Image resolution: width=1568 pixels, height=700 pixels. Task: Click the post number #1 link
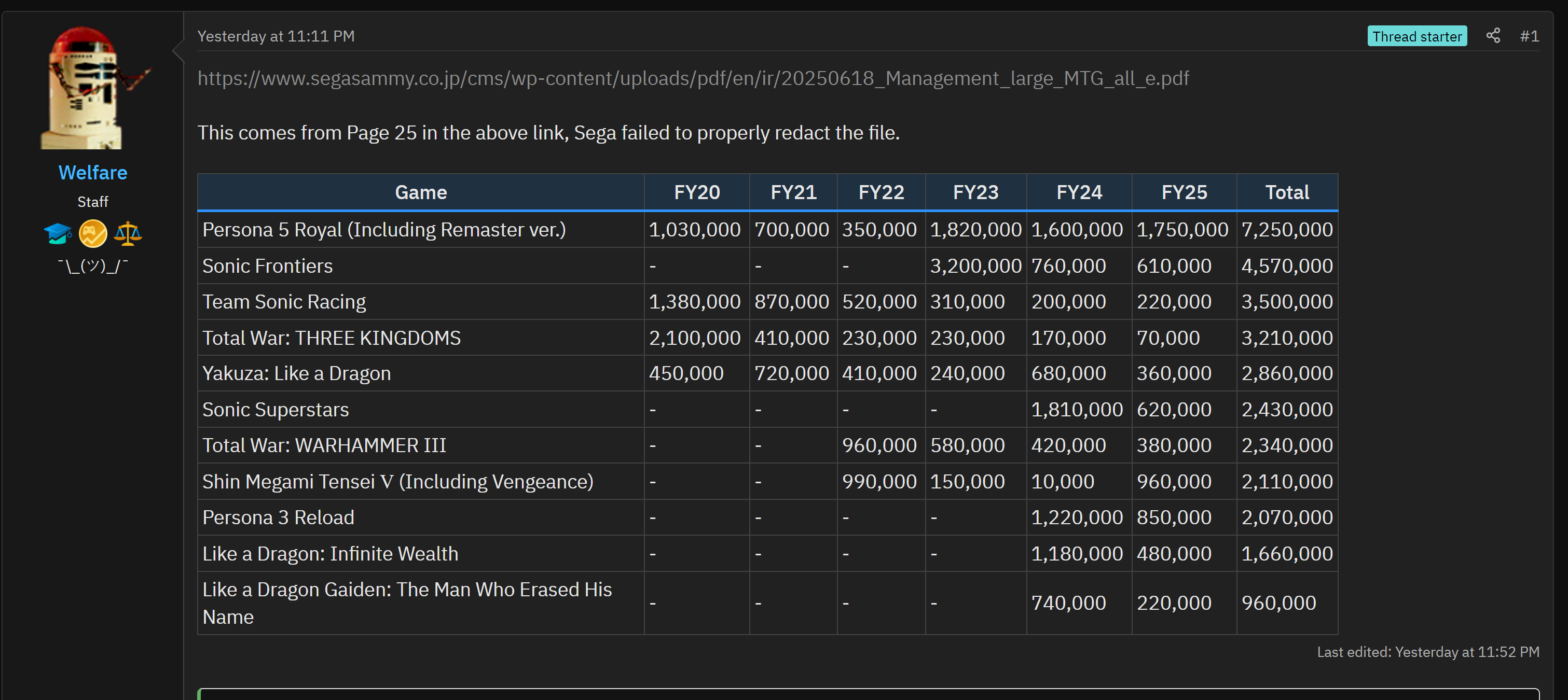click(1529, 36)
